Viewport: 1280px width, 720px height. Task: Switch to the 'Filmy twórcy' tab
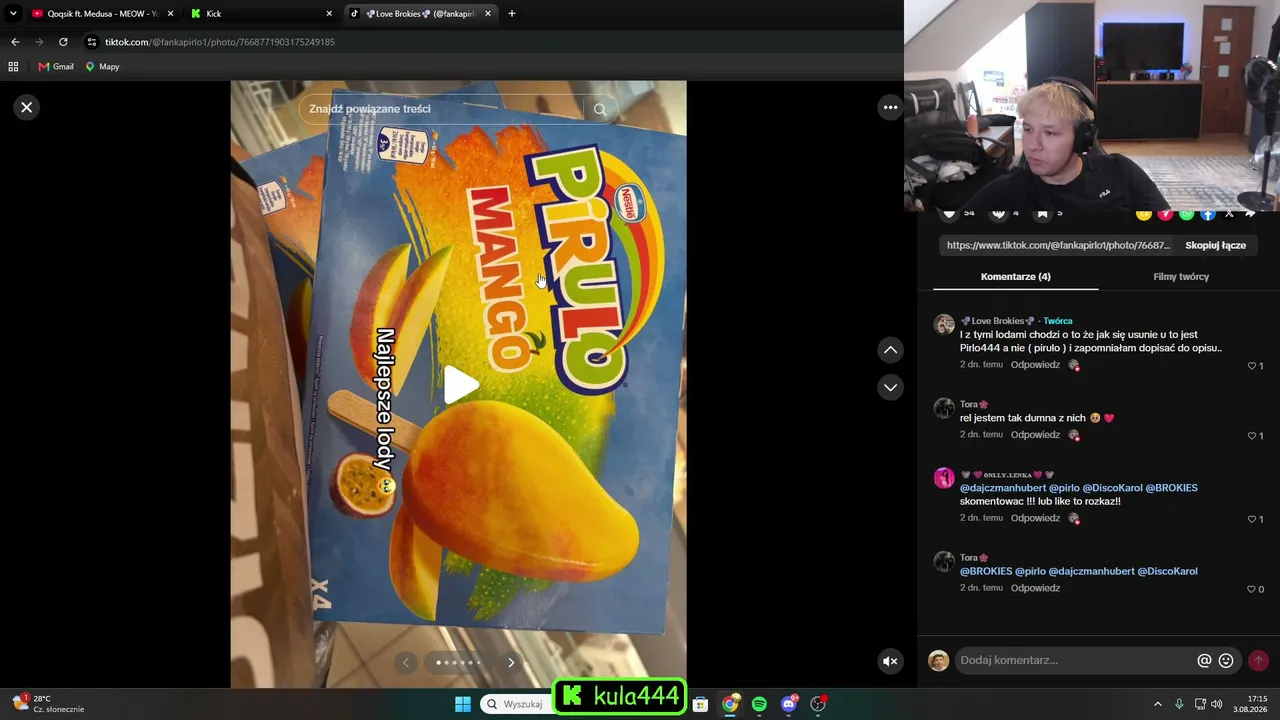[x=1181, y=277]
